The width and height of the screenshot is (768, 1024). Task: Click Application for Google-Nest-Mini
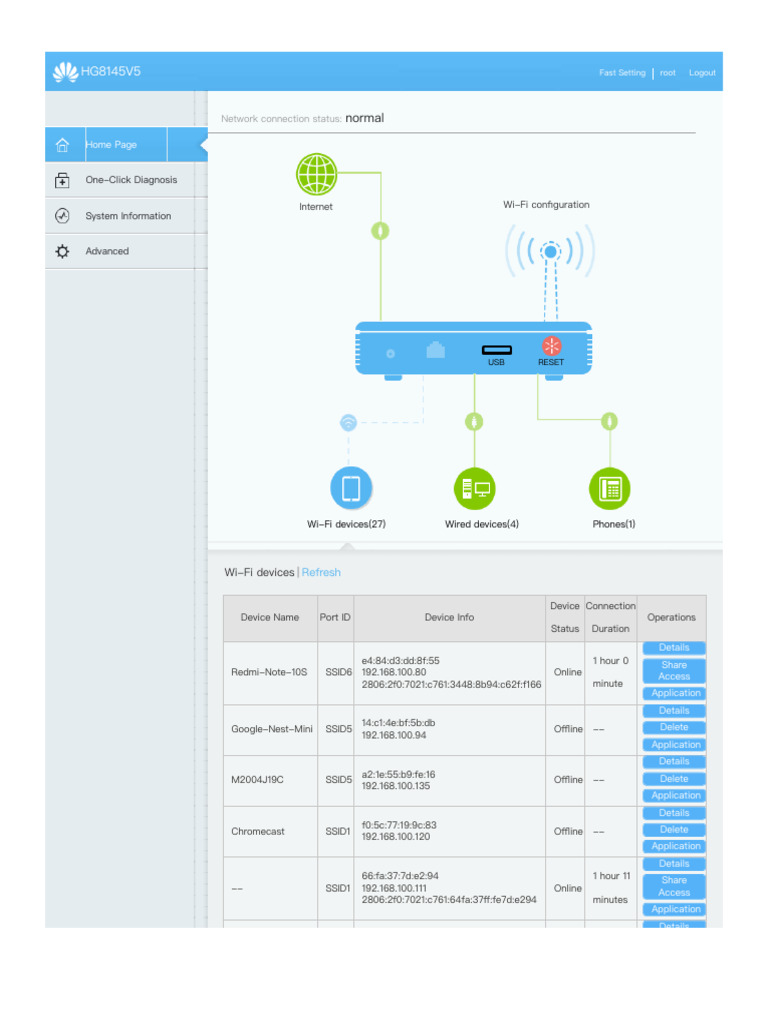[674, 745]
